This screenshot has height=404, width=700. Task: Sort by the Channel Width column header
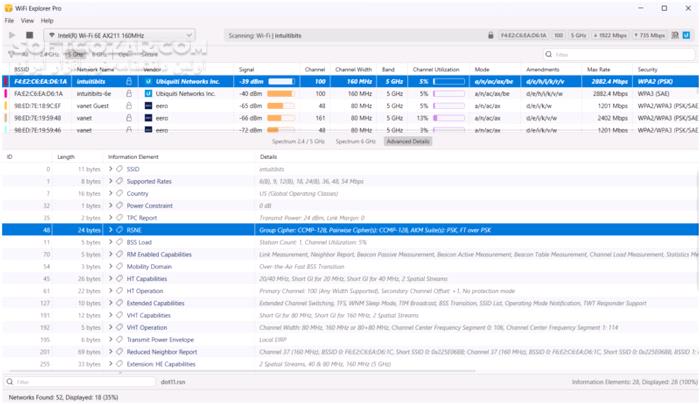tap(353, 70)
